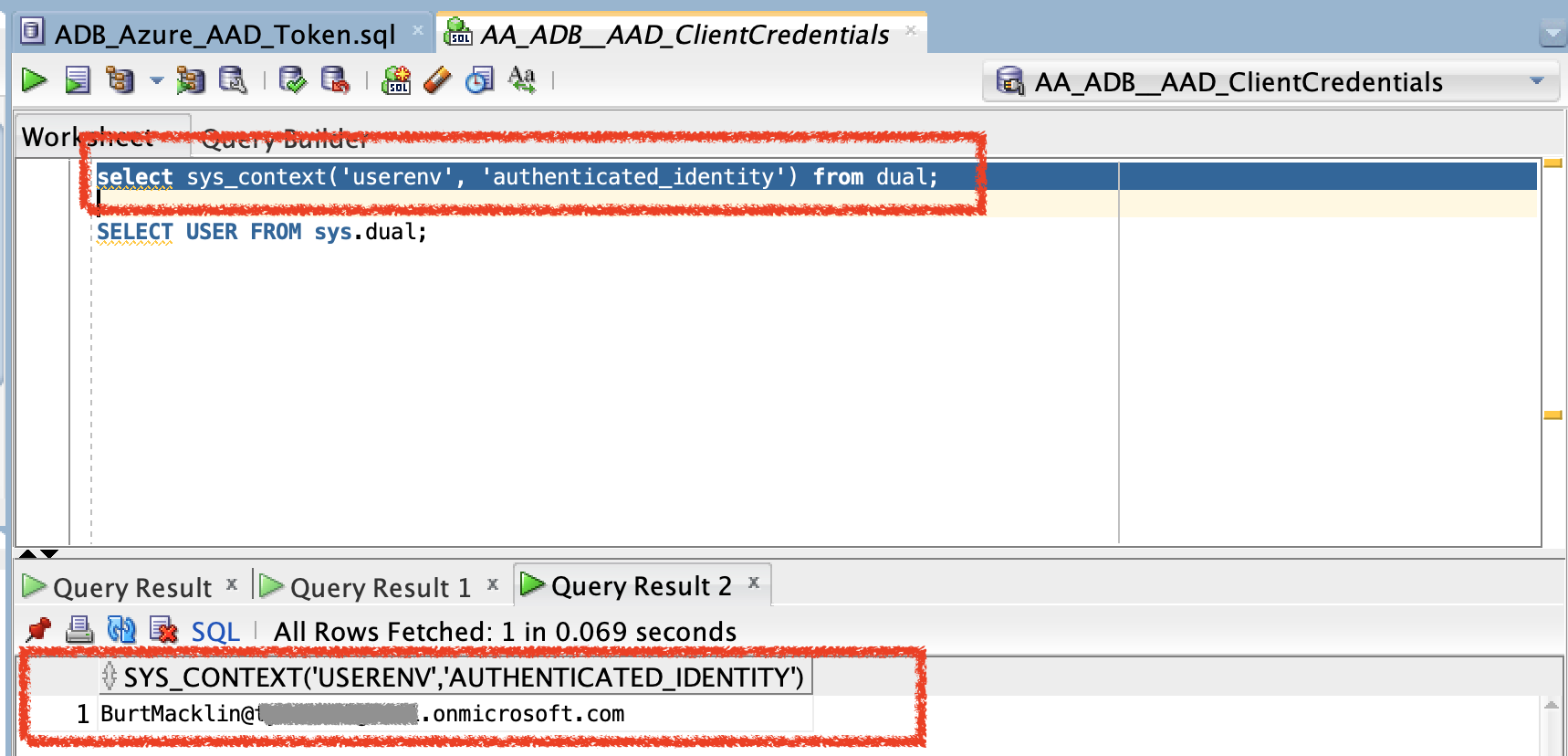Click the Print results icon
This screenshot has width=1568, height=756.
tap(79, 630)
